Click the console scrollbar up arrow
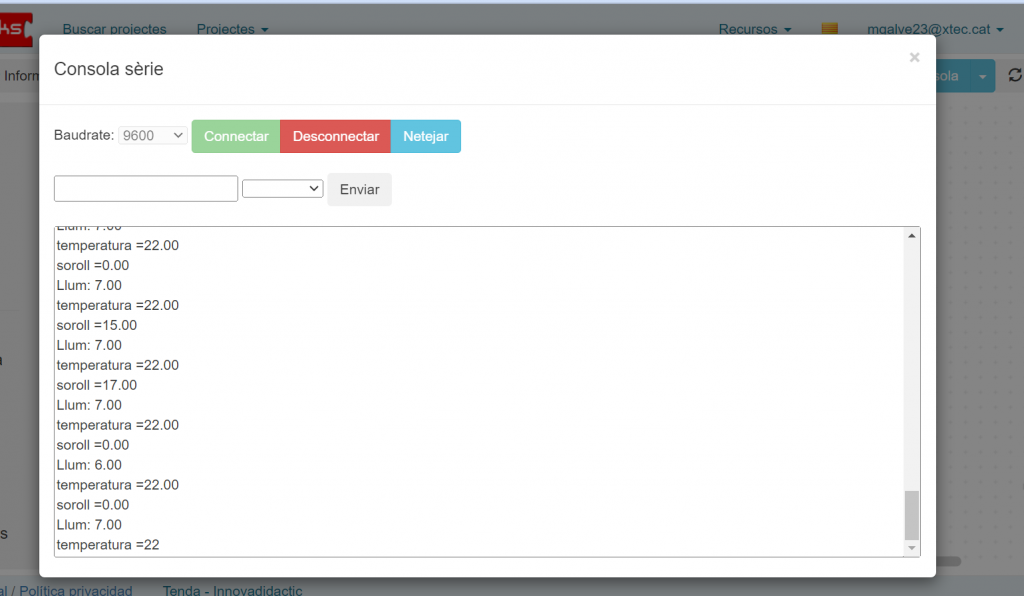The image size is (1024, 596). click(x=911, y=236)
